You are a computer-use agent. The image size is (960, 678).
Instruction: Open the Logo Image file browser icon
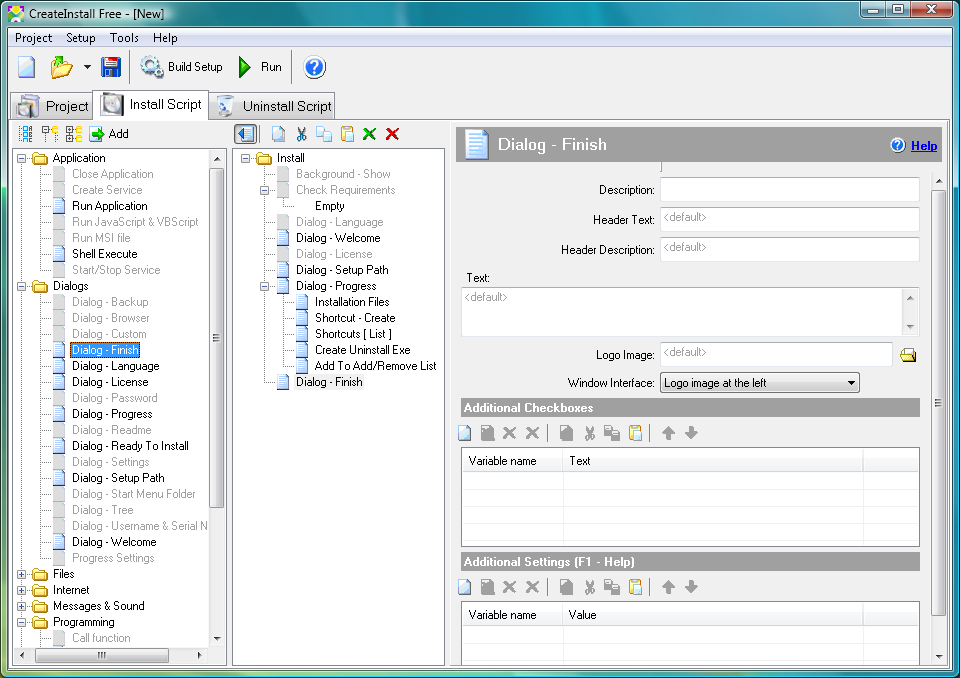click(x=908, y=354)
